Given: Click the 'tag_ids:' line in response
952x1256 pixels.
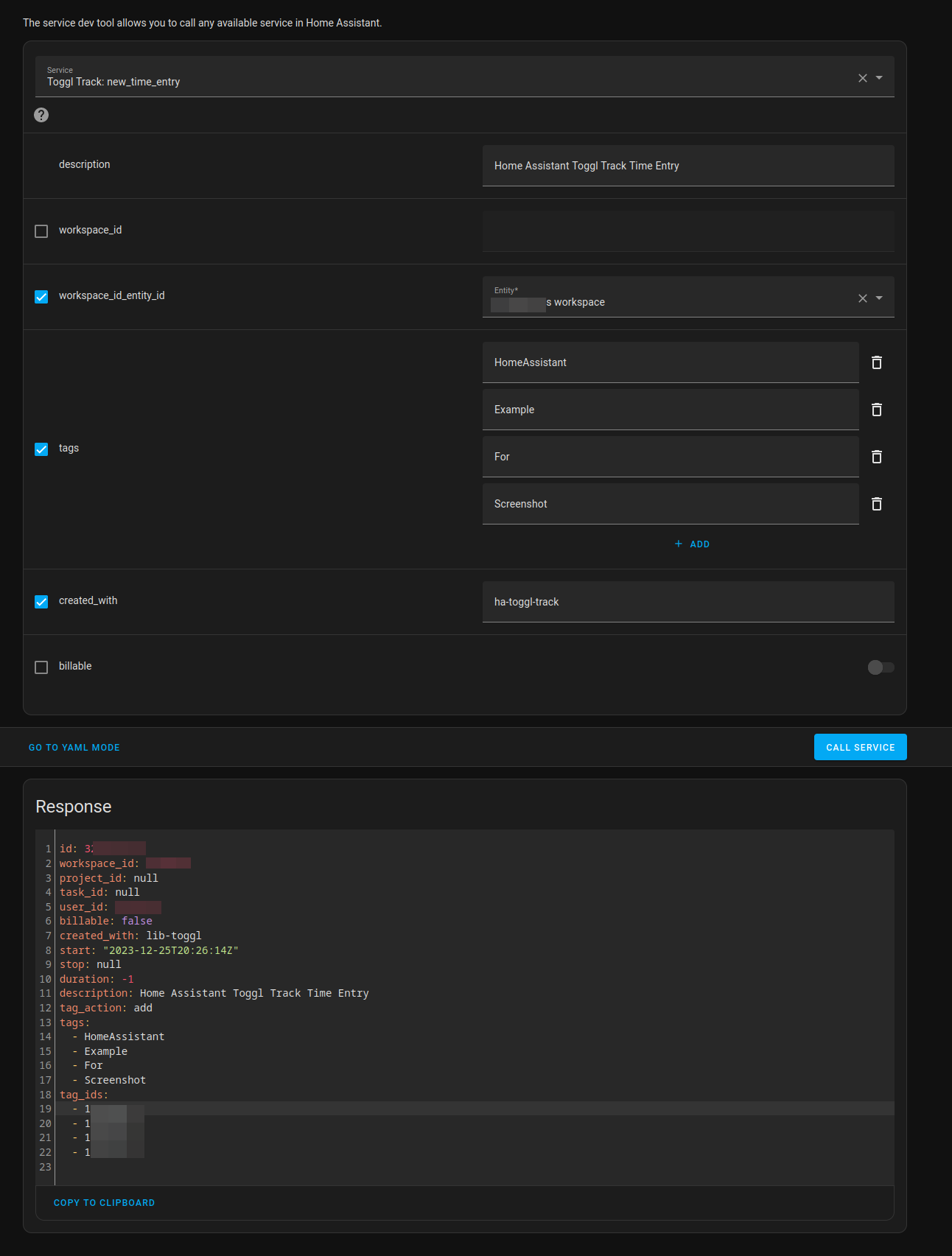Looking at the screenshot, I should [84, 1095].
